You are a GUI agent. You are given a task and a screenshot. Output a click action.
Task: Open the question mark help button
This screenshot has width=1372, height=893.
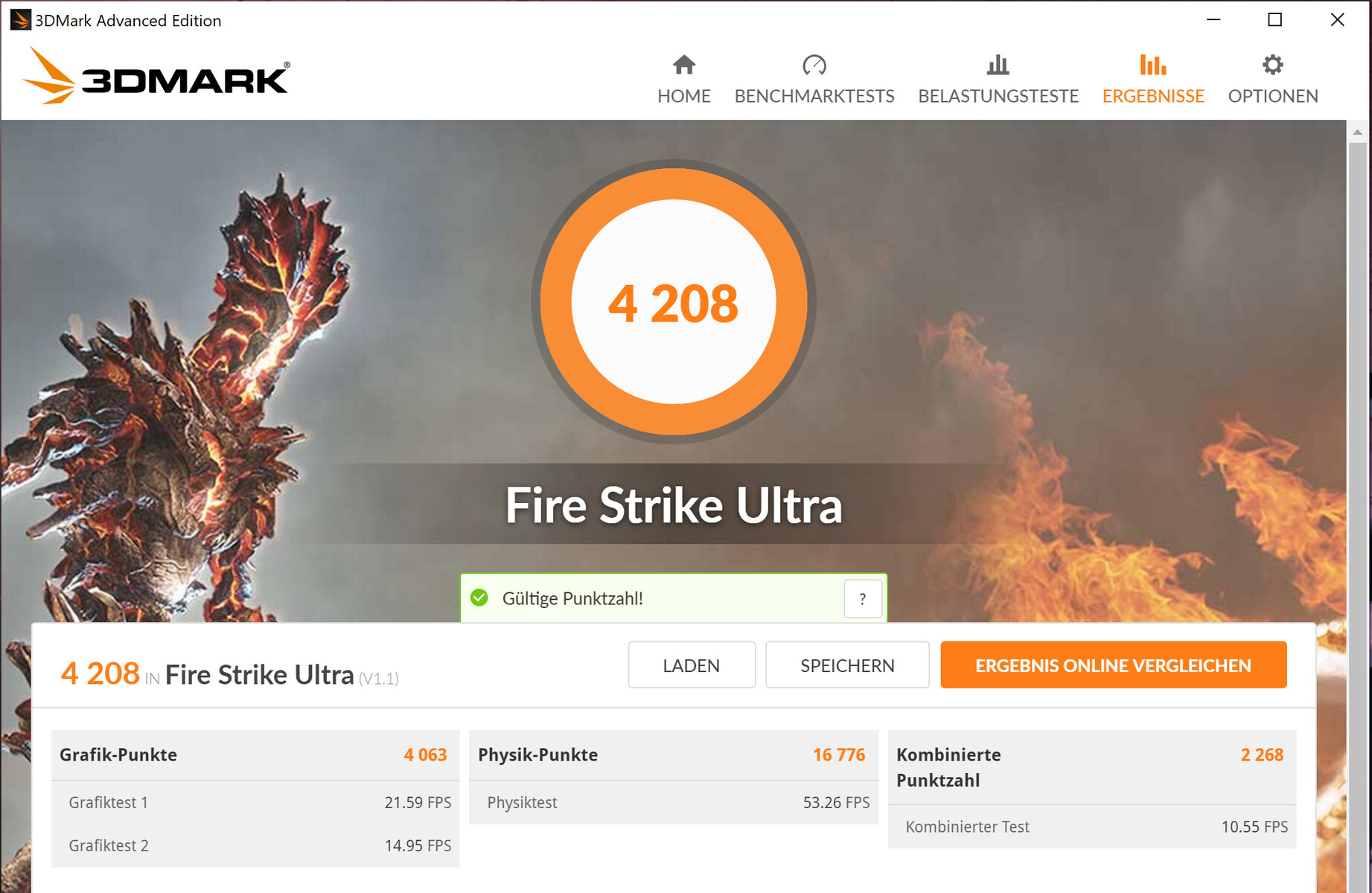[x=863, y=598]
